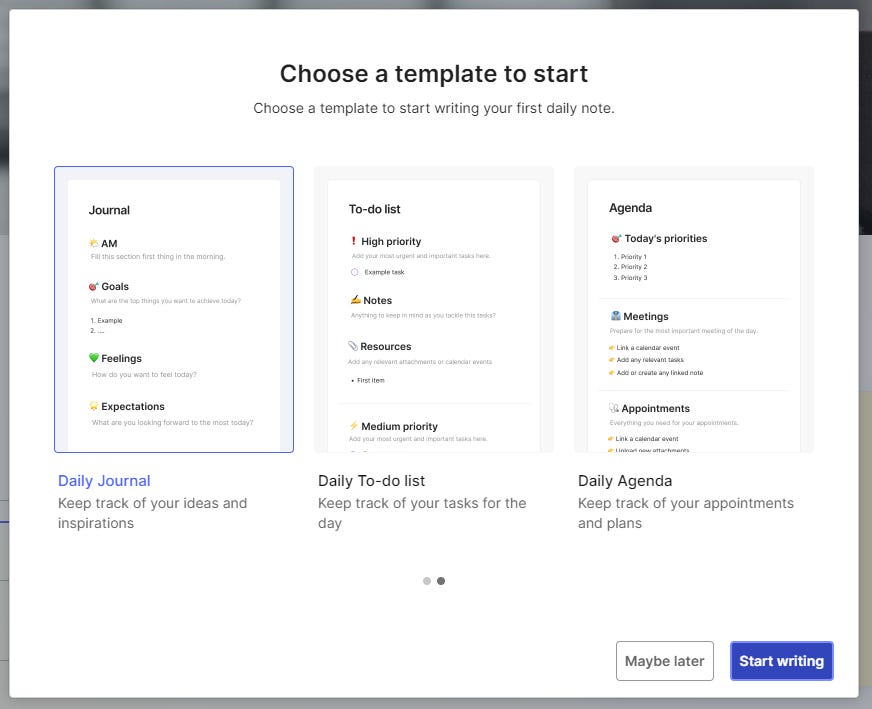This screenshot has height=709, width=872.
Task: Click the dart icon beside Today's priorities
Action: pos(616,238)
